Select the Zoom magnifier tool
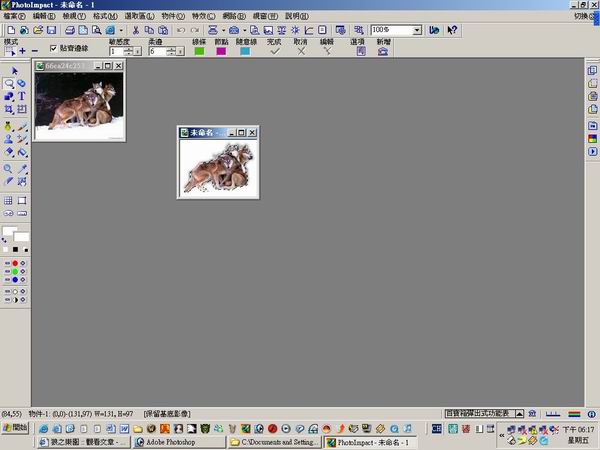Viewport: 600px width, 450px height. 8,169
